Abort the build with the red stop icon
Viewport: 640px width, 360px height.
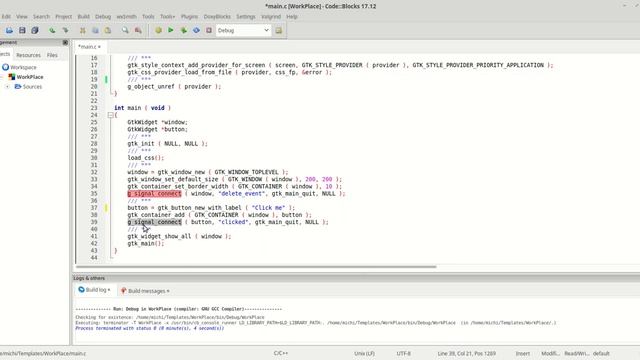point(209,30)
